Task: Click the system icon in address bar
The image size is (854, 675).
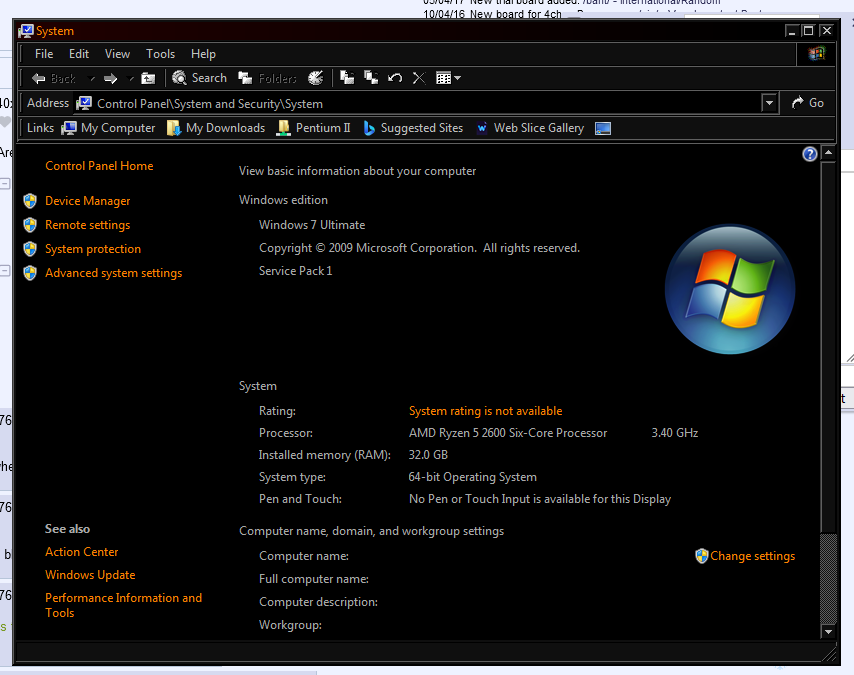Action: 84,103
